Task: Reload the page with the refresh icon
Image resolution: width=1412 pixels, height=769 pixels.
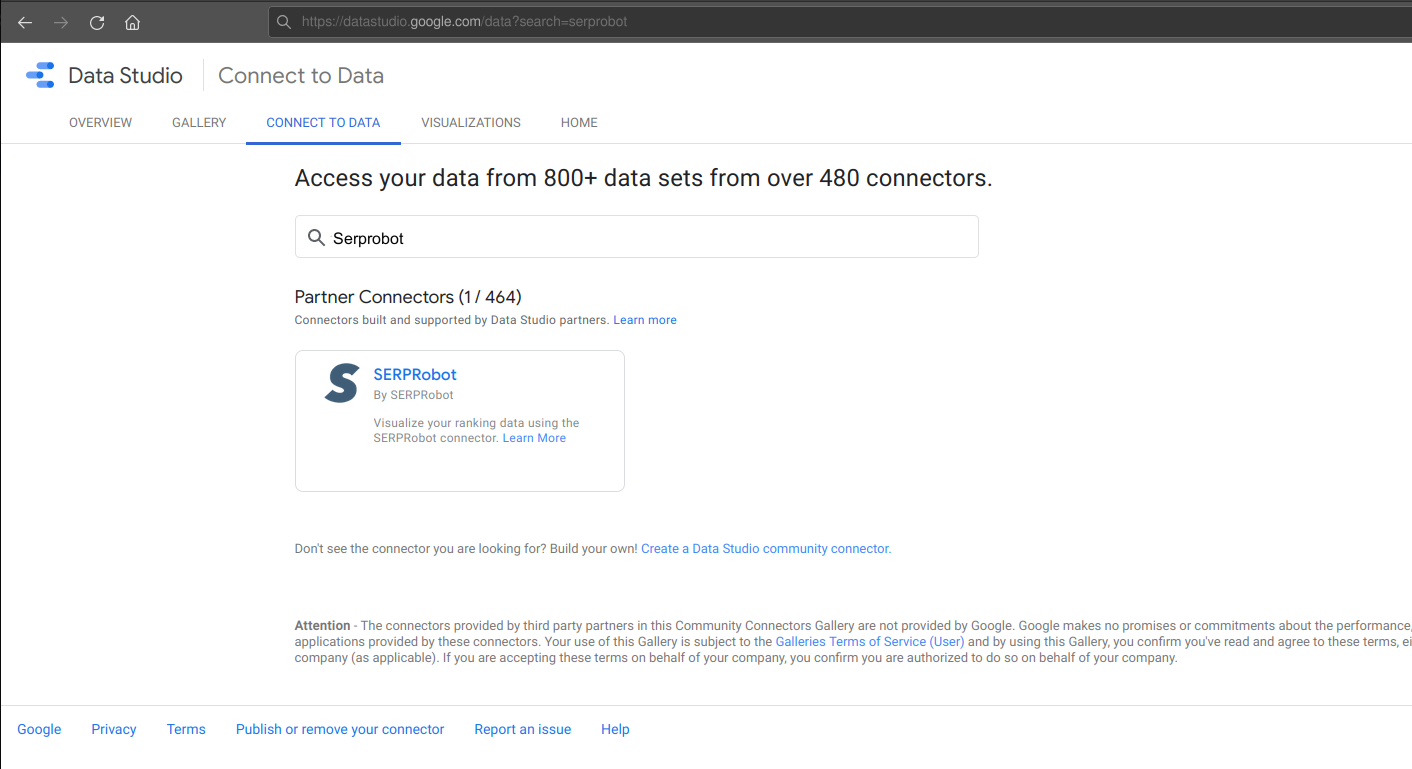Action: 97,22
